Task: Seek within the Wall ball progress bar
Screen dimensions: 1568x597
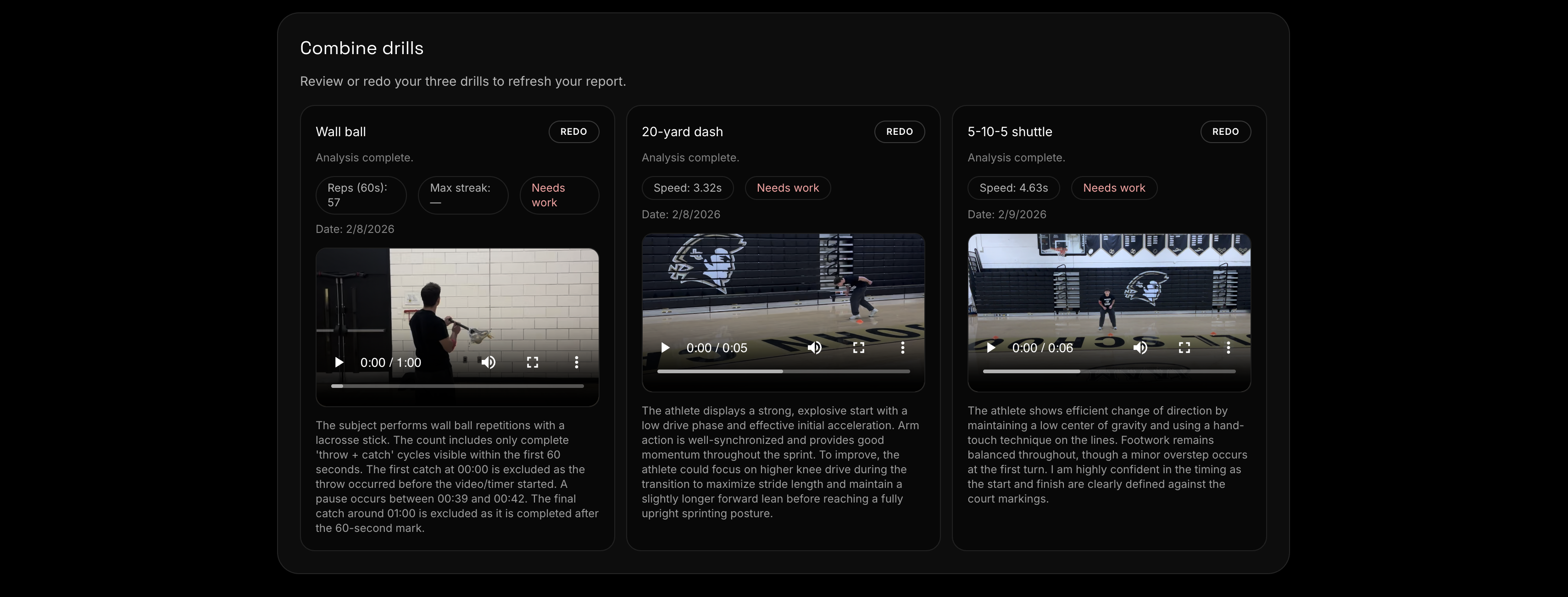Action: click(x=457, y=386)
